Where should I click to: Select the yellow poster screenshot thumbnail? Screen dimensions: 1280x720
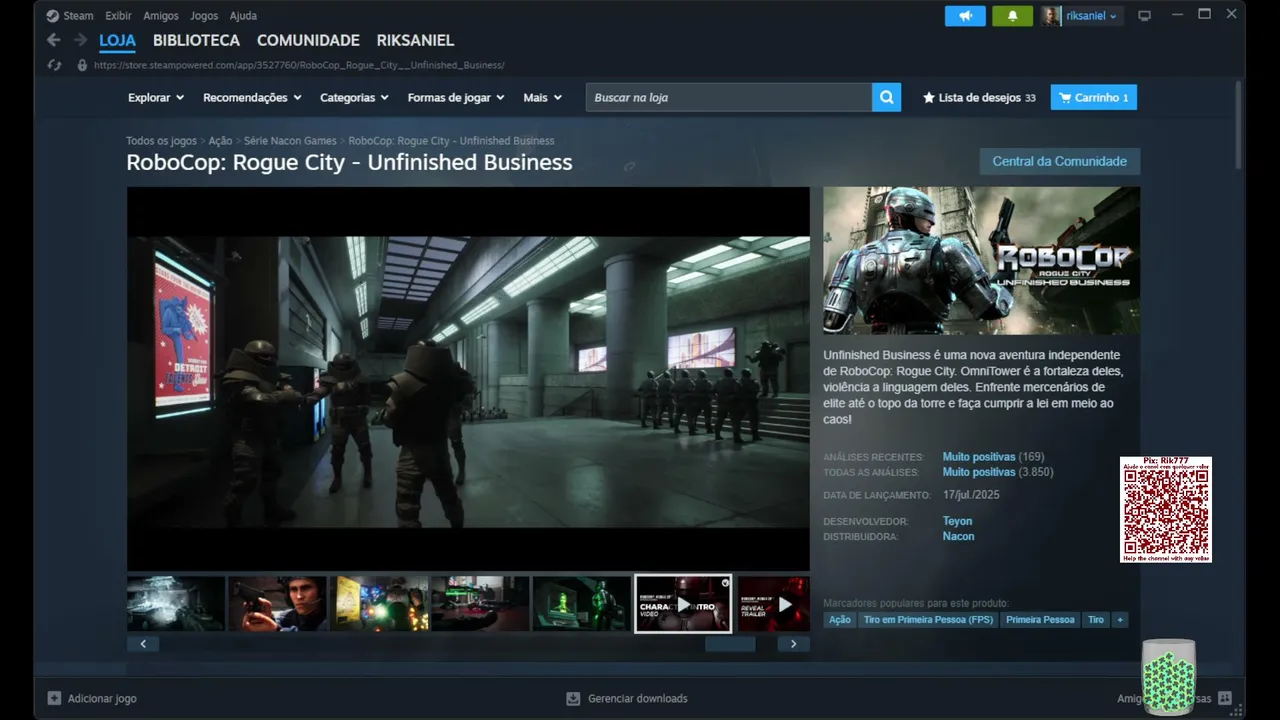(380, 603)
